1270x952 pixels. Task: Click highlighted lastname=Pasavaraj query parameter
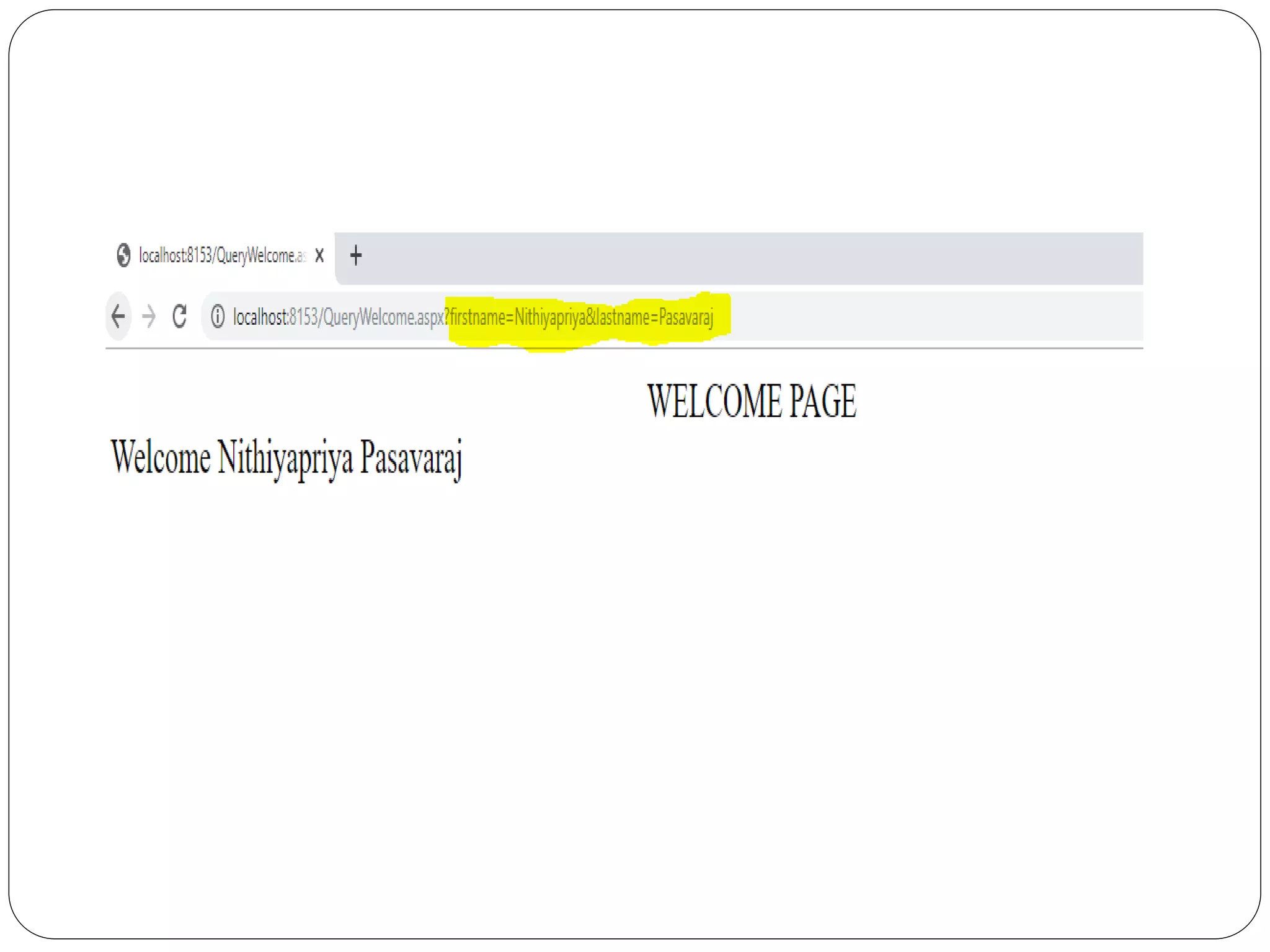(654, 317)
